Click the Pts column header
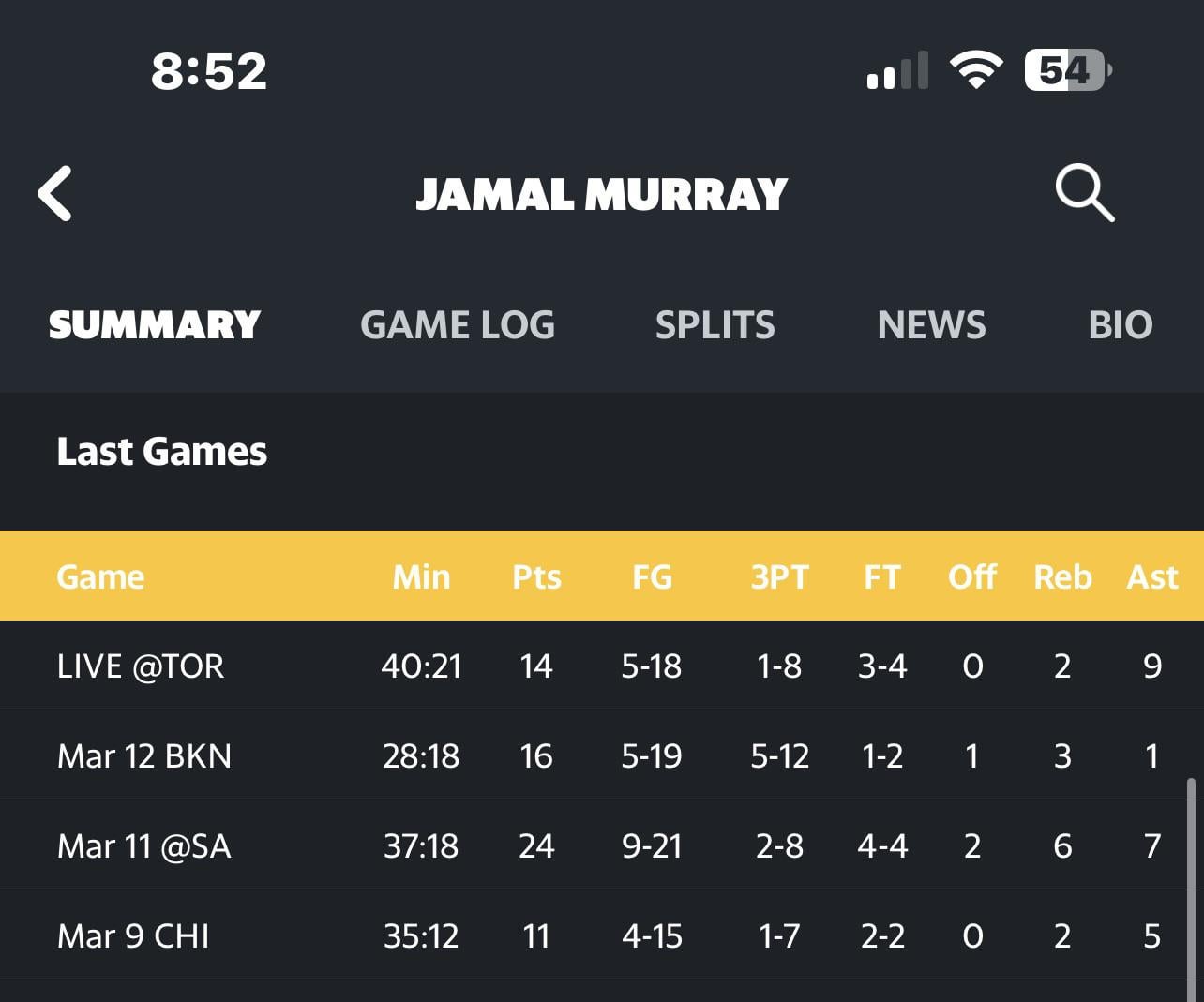Viewport: 1204px width, 1002px height. tap(536, 576)
